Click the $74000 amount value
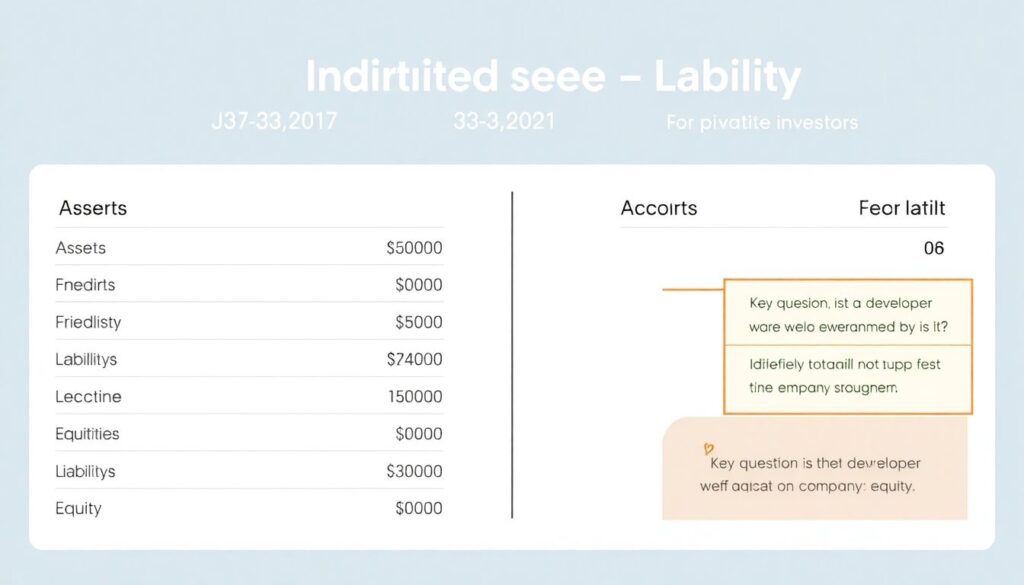The width and height of the screenshot is (1024, 585). (x=414, y=359)
